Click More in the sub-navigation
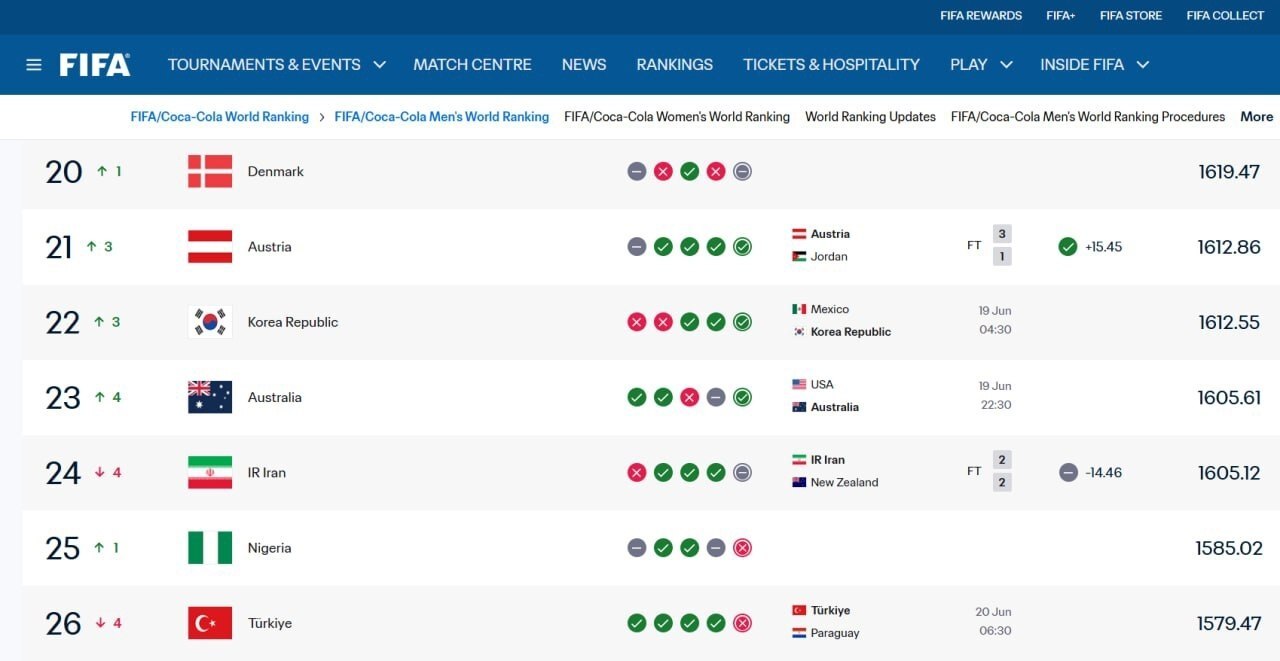The image size is (1280, 661). [x=1257, y=117]
